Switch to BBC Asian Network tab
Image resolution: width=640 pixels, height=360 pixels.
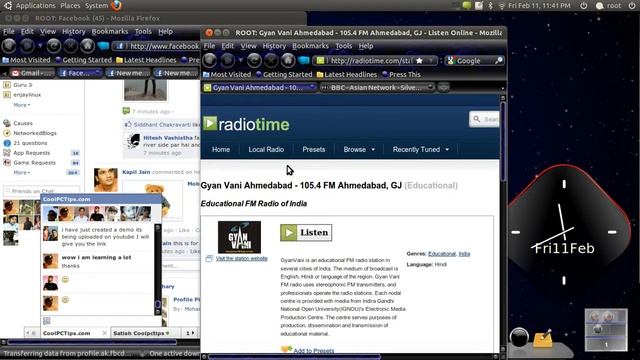(377, 87)
